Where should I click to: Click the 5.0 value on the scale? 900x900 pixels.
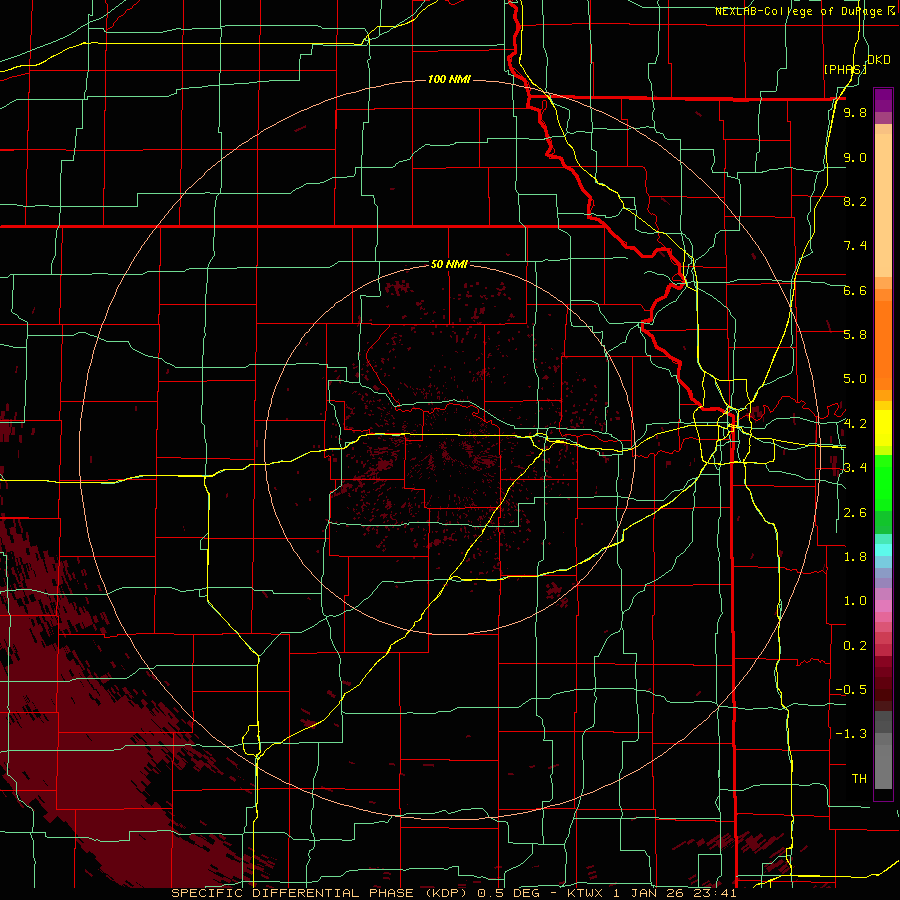(855, 379)
